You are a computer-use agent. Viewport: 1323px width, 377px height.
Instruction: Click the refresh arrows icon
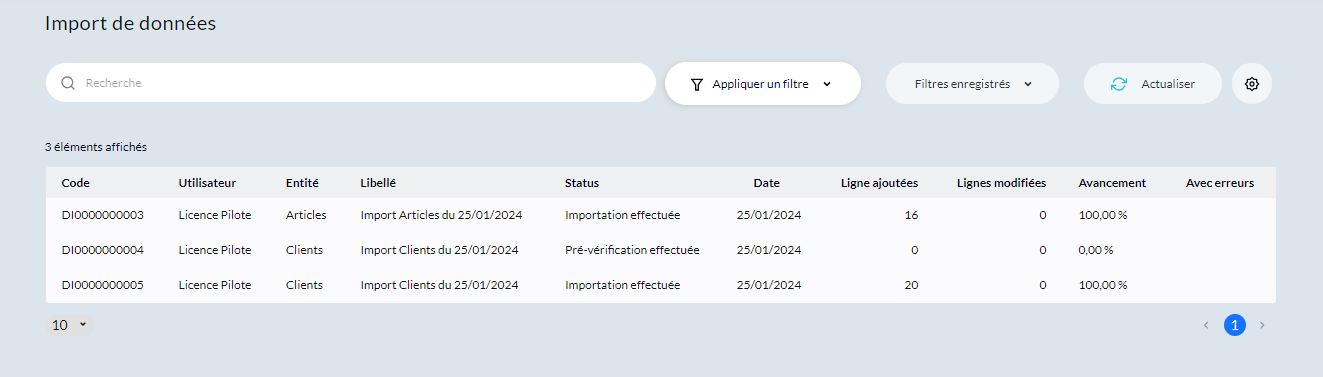(x=1119, y=84)
